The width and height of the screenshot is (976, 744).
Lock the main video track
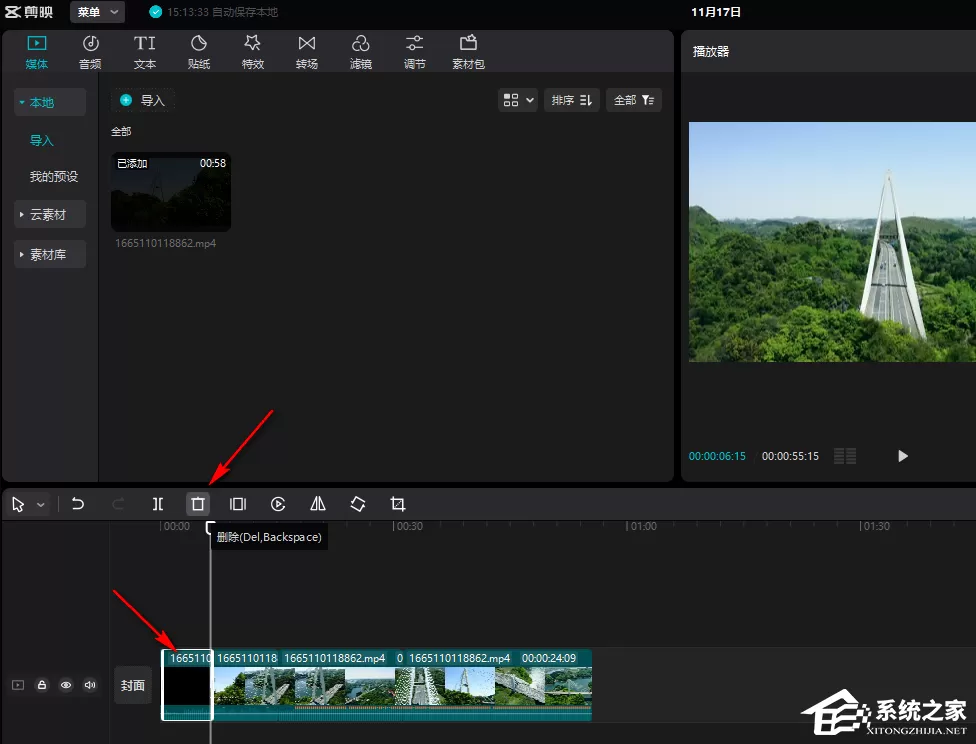[42, 685]
